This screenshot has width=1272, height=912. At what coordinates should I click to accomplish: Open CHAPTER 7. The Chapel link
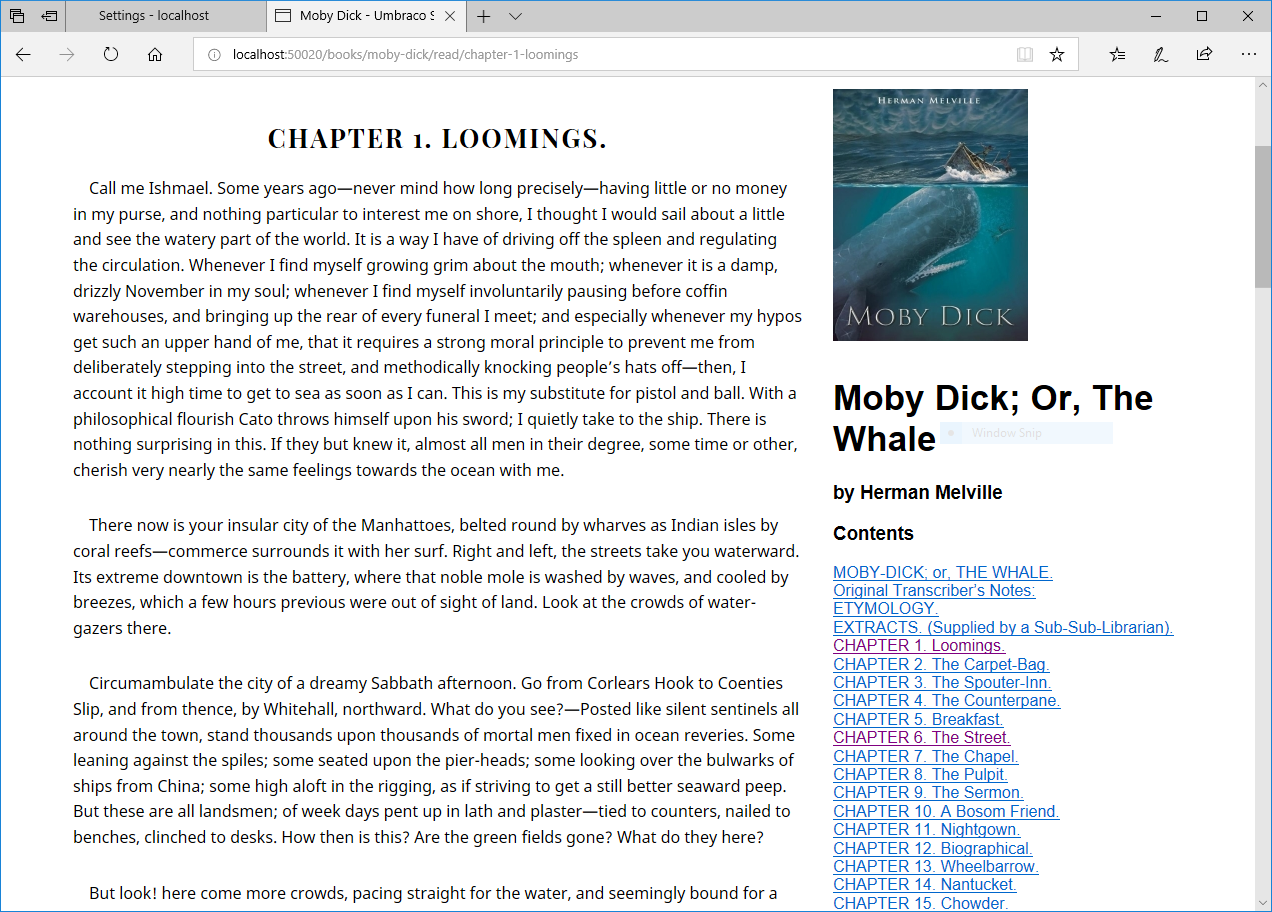tap(926, 757)
